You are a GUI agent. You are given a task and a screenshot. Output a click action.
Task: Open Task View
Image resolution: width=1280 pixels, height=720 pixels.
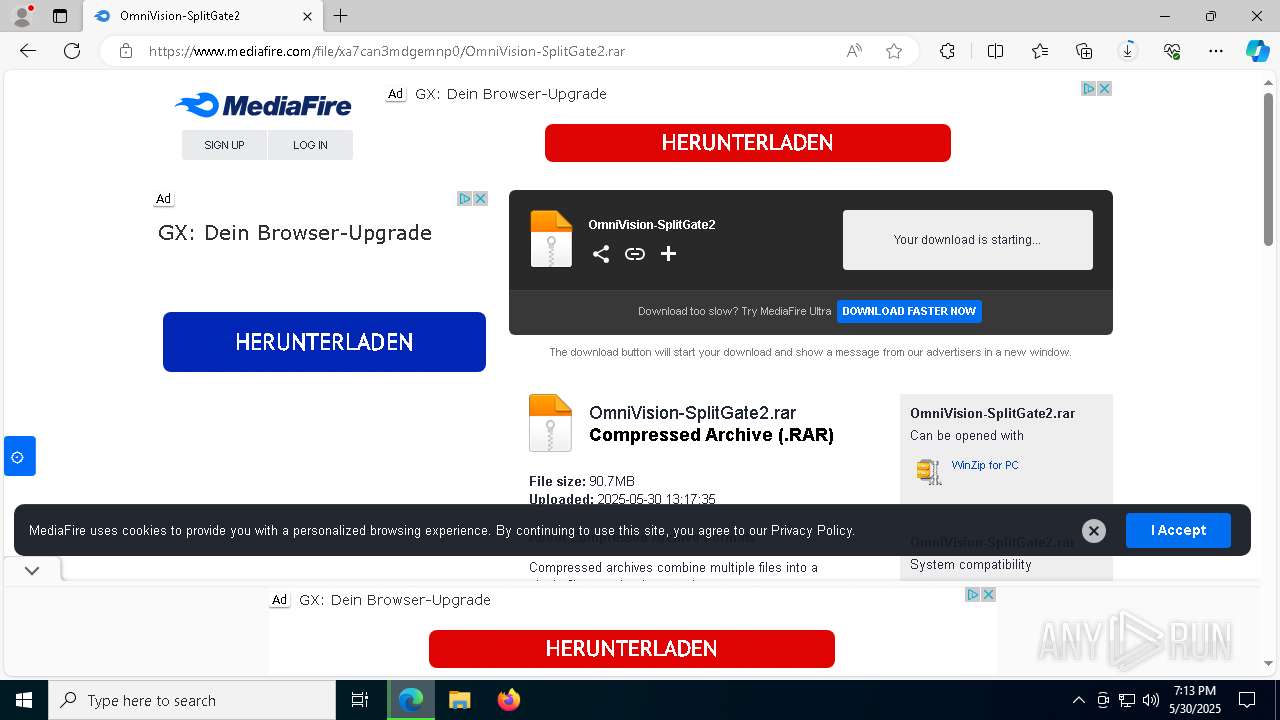(360, 700)
